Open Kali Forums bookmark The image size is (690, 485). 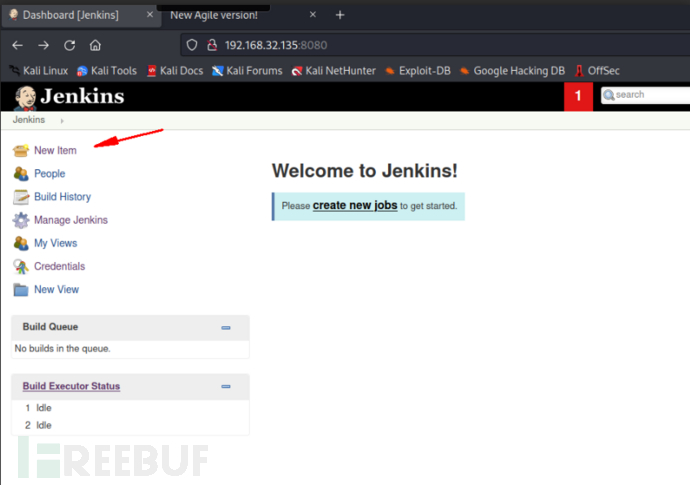247,71
